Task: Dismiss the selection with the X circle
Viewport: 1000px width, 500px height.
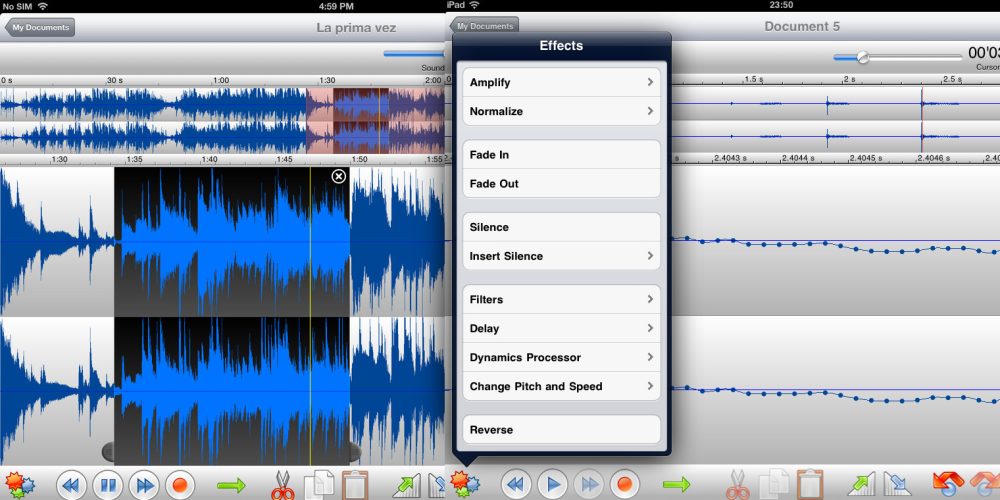Action: click(x=338, y=177)
